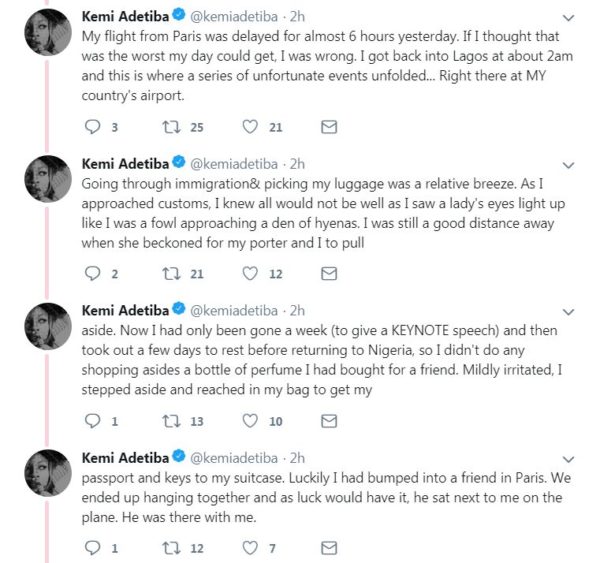Expand options chevron on the passport tweet
Screen dimensions: 600x563
point(569,459)
